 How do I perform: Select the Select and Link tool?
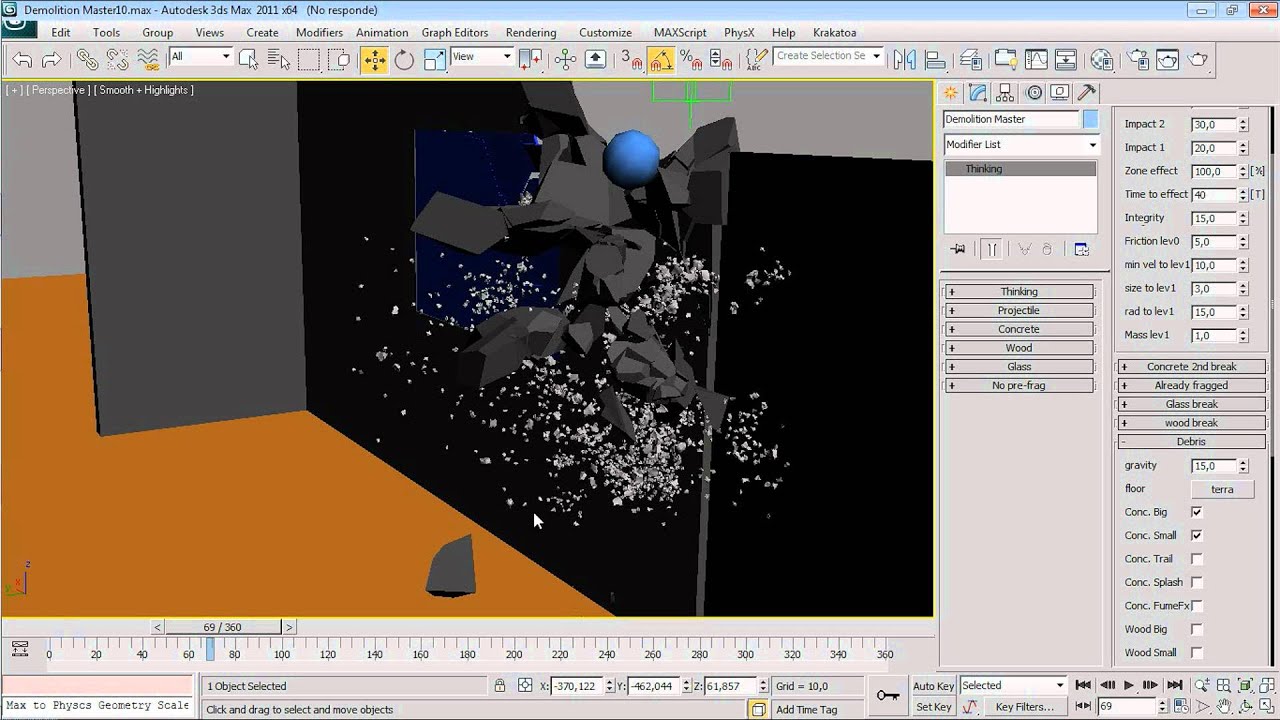point(88,60)
